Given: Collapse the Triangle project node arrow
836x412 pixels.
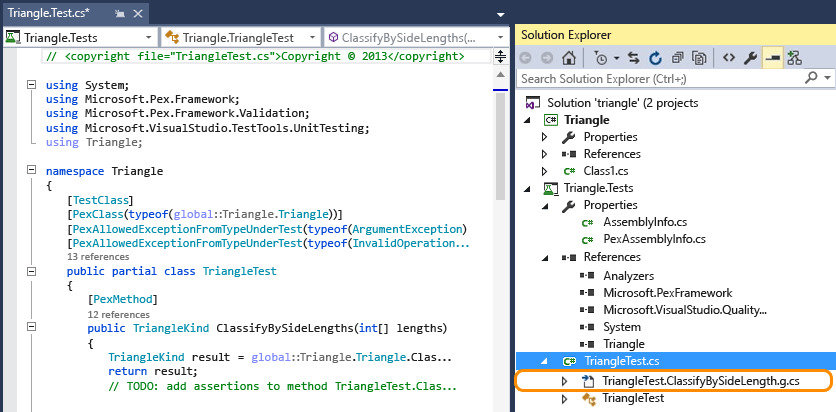Looking at the screenshot, I should tap(528, 120).
